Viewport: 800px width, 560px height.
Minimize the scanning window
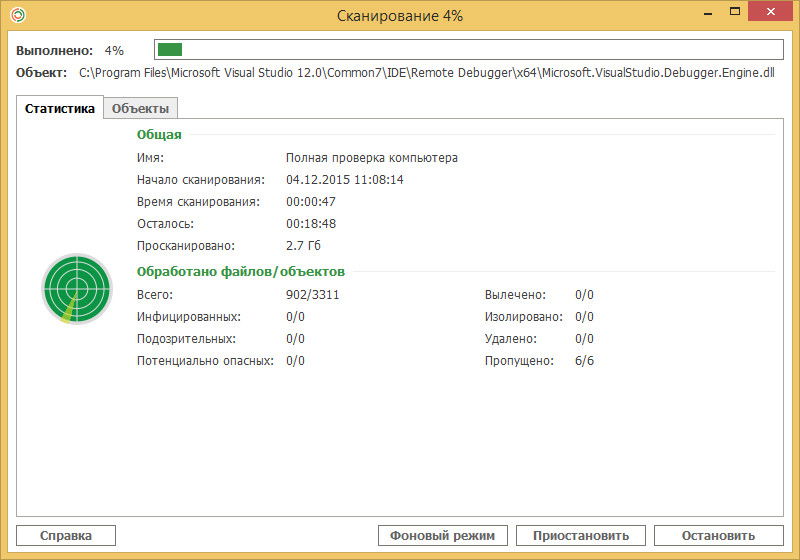tap(708, 13)
